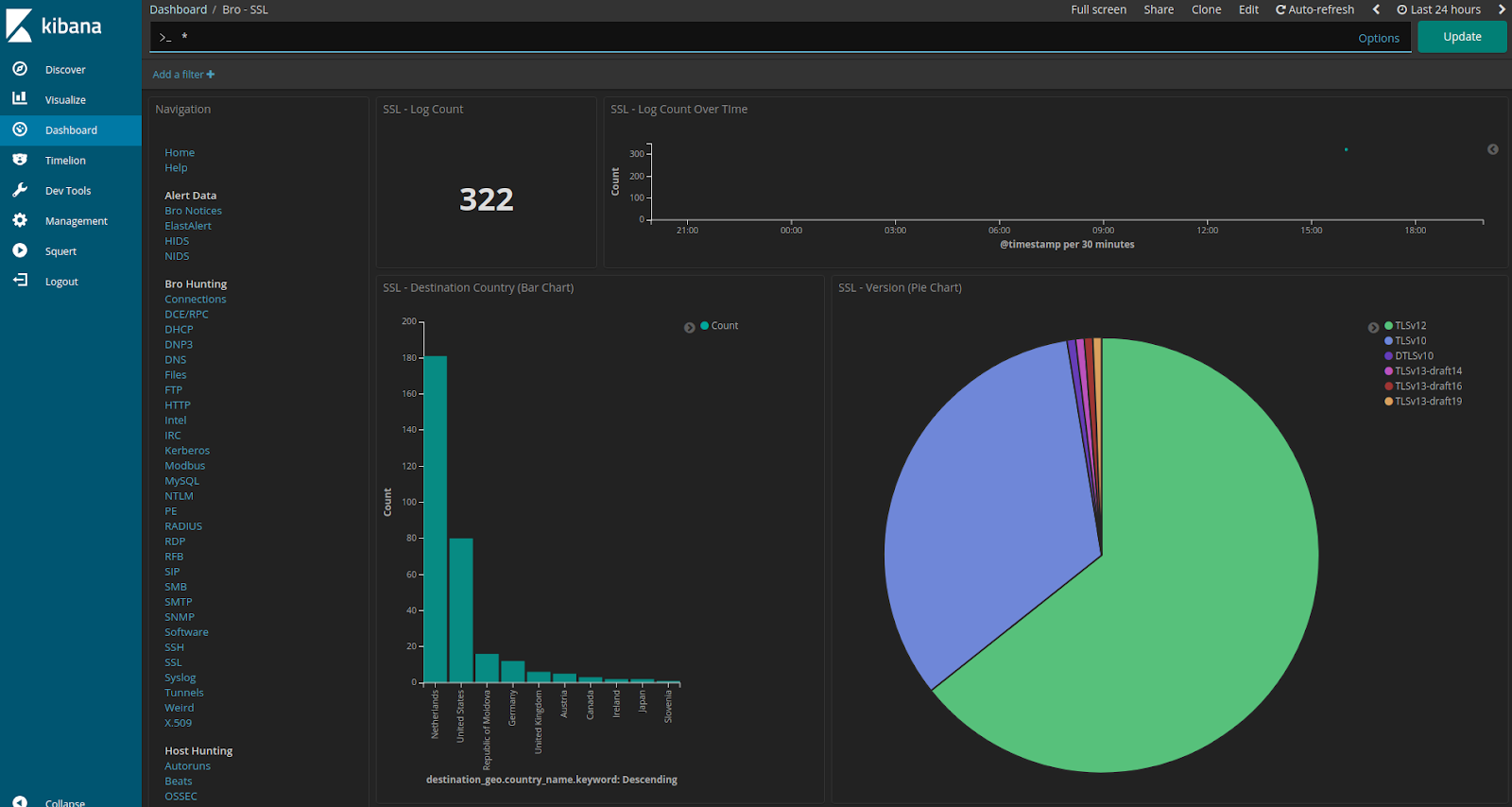
Task: Click TLSv13-draft19 legend entry
Action: coord(1423,402)
